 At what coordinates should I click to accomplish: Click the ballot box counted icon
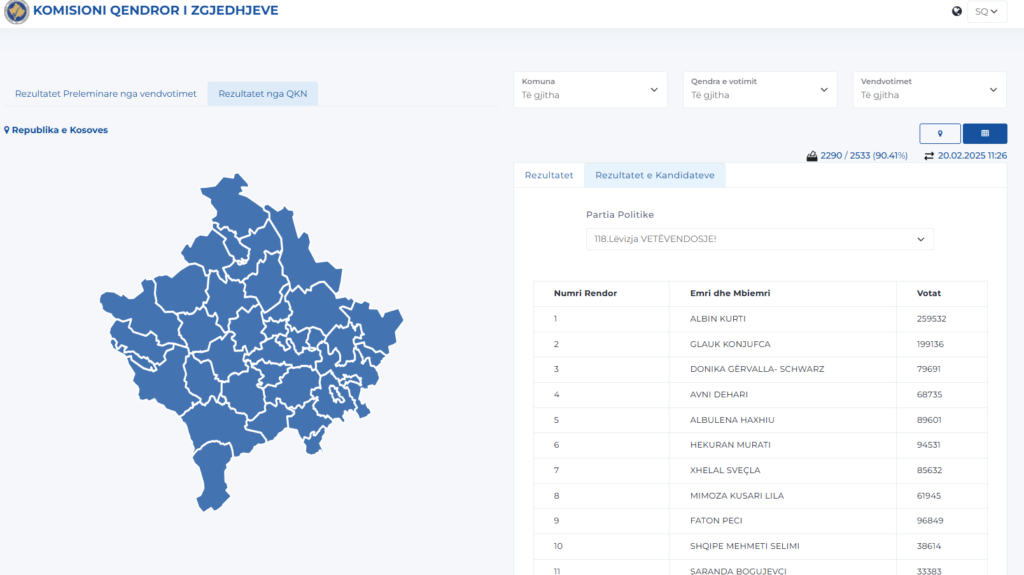click(812, 156)
